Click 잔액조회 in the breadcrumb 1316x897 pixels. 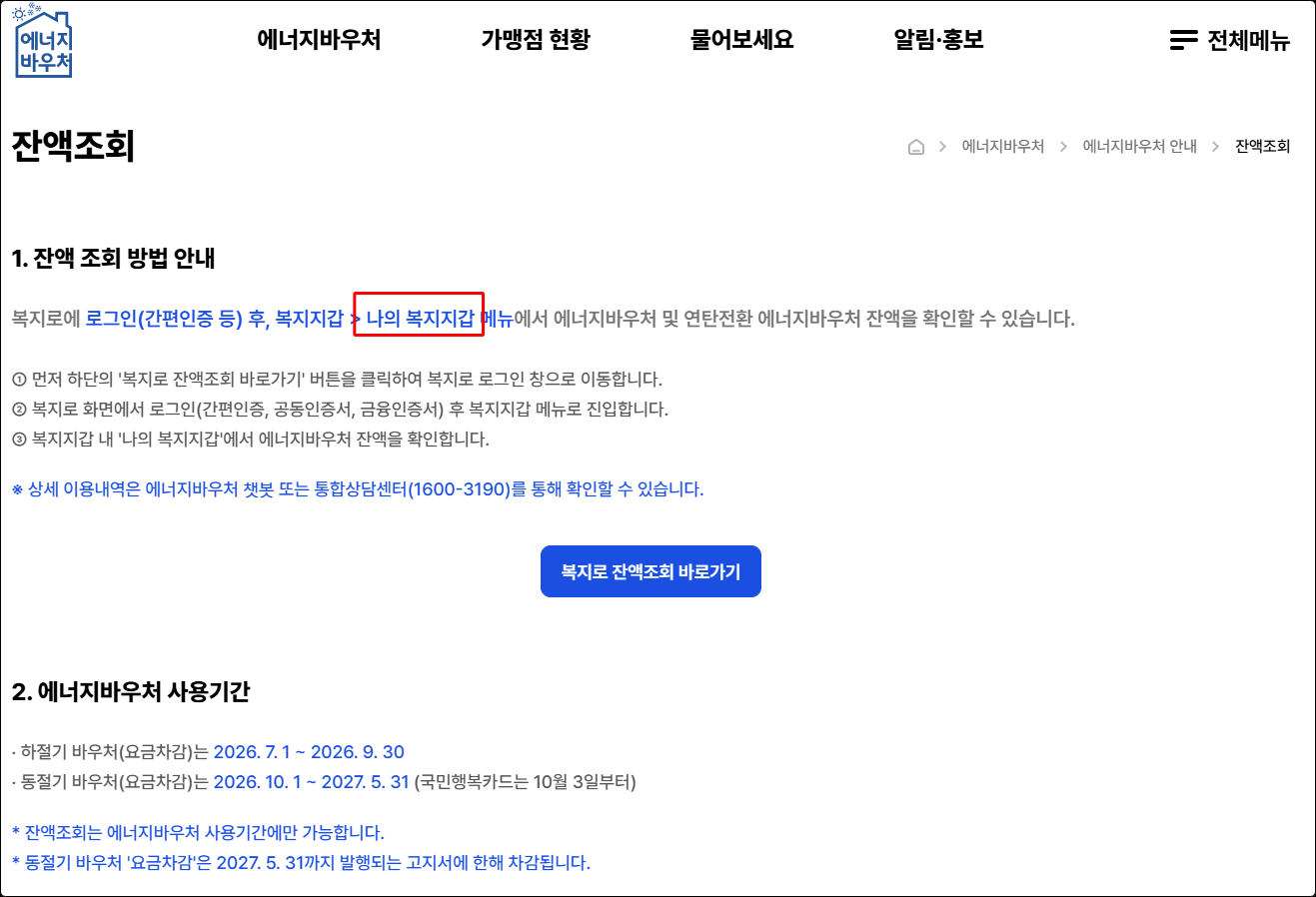point(1262,147)
